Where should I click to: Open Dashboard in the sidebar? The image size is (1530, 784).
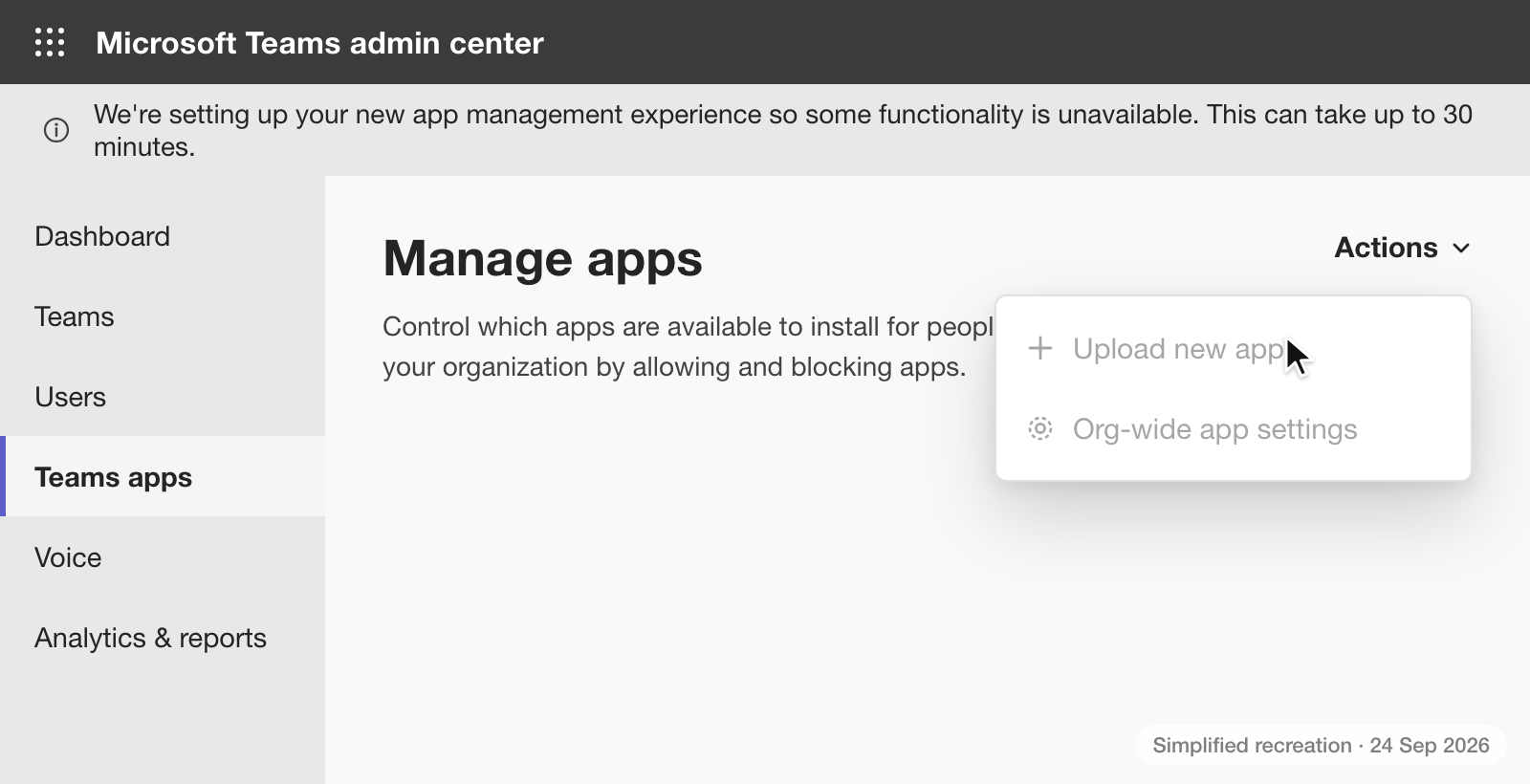point(163,236)
